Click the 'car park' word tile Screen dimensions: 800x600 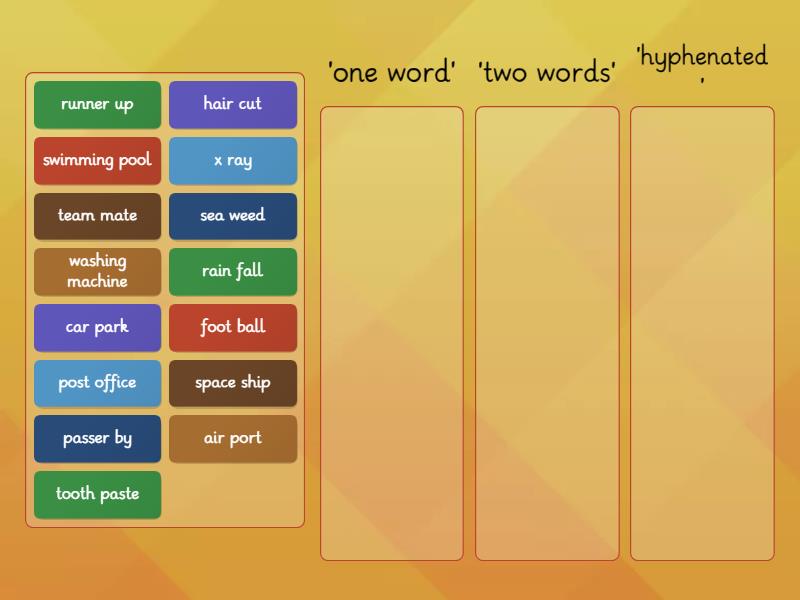(x=97, y=327)
